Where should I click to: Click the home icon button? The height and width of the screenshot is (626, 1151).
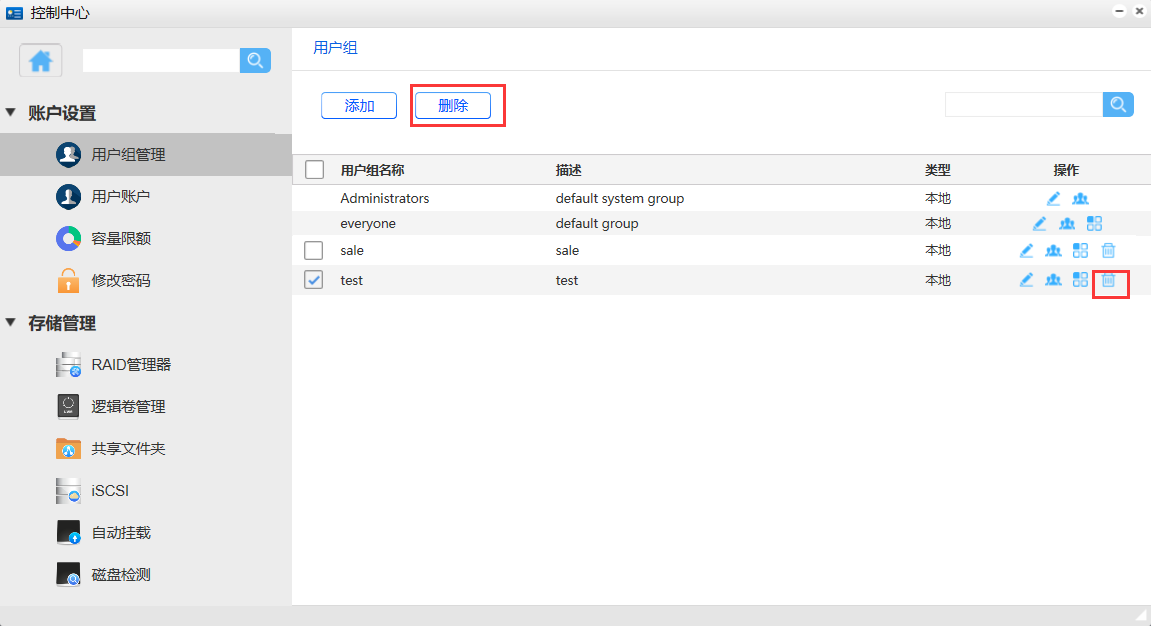coord(41,61)
